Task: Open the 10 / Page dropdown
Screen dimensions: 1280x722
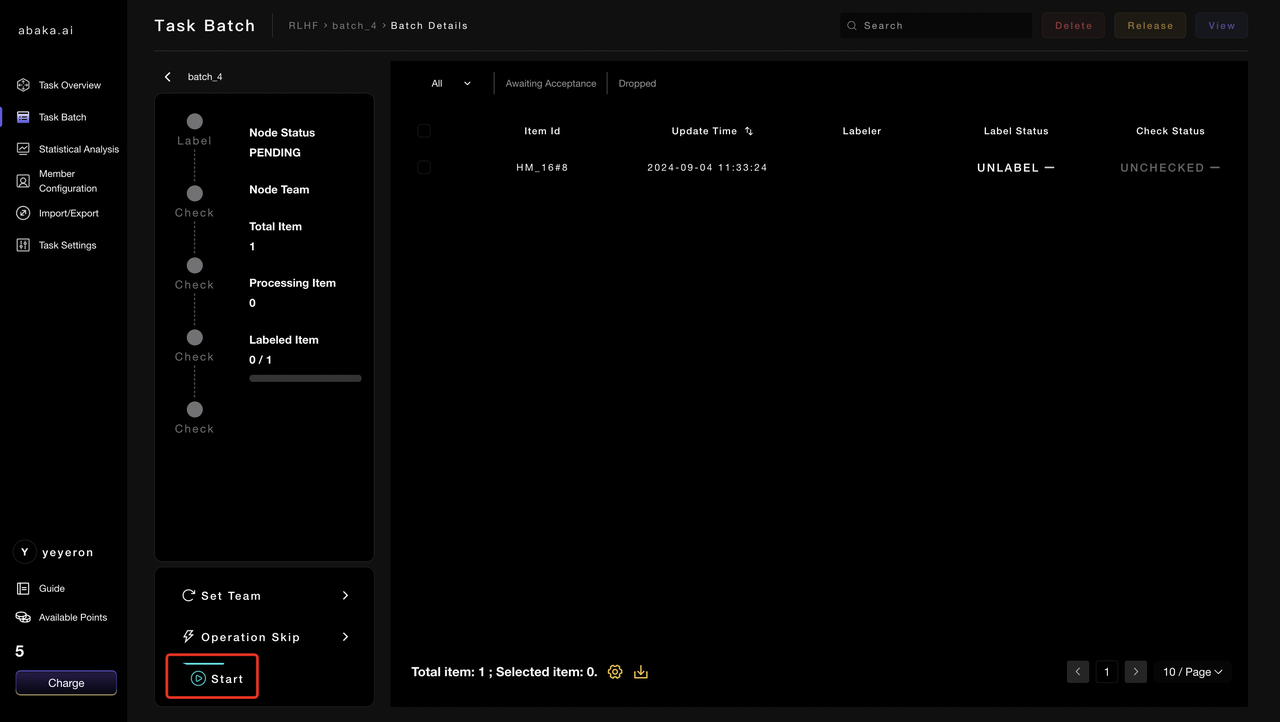Action: coord(1192,672)
